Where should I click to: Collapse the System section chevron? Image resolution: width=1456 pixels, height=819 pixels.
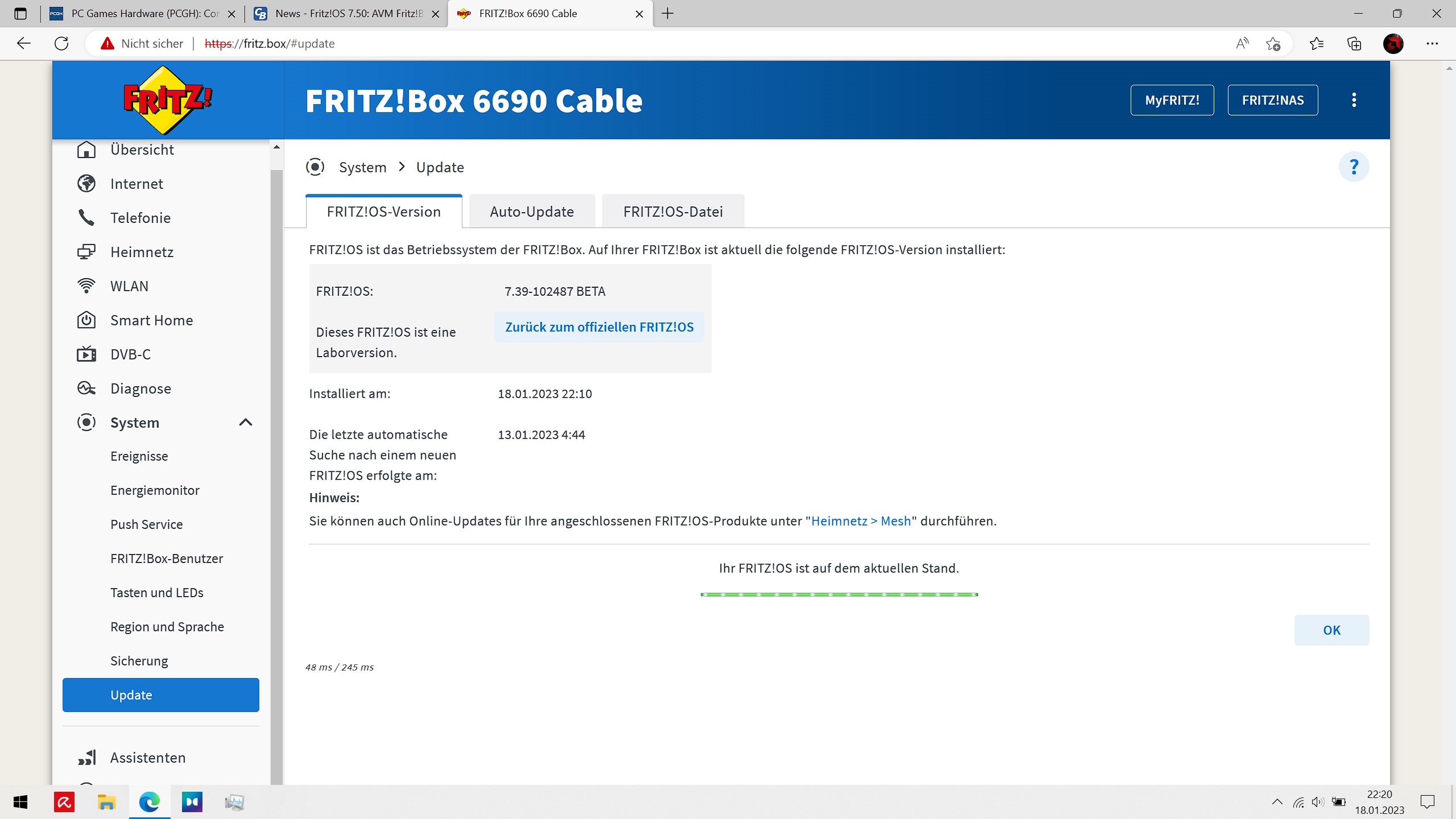pyautogui.click(x=246, y=423)
